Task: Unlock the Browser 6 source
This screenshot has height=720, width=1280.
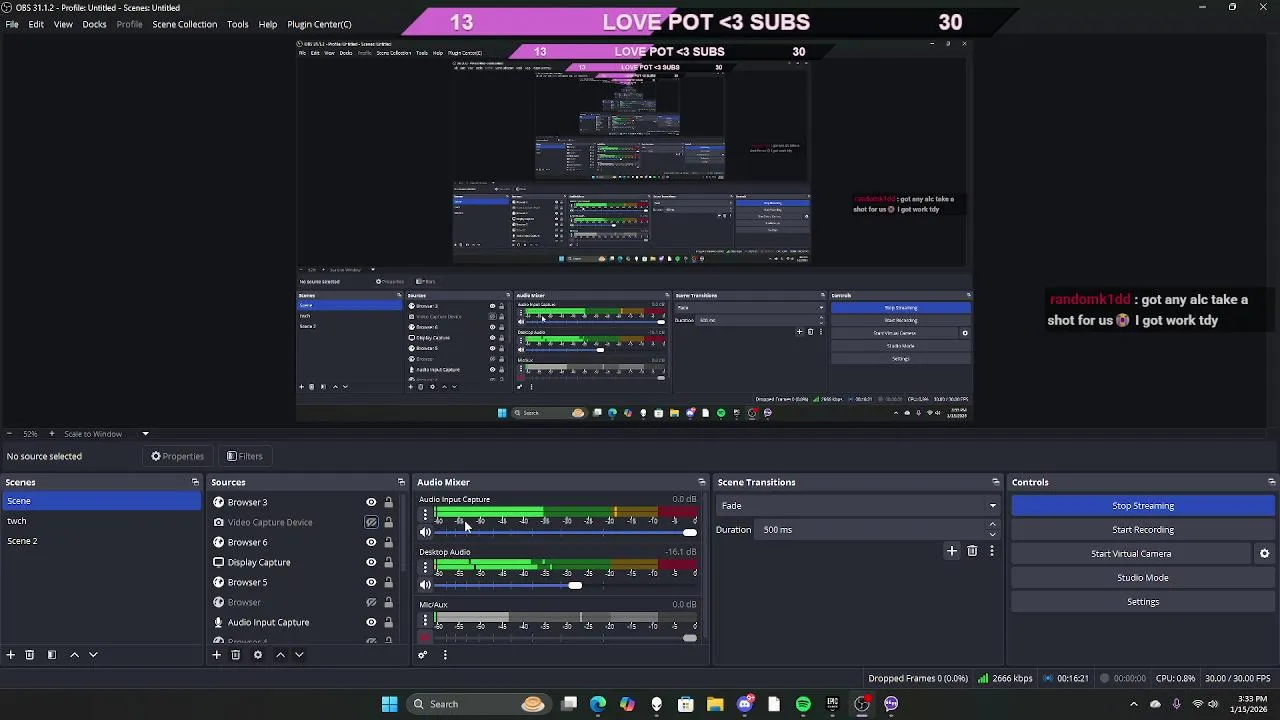Action: tap(389, 542)
